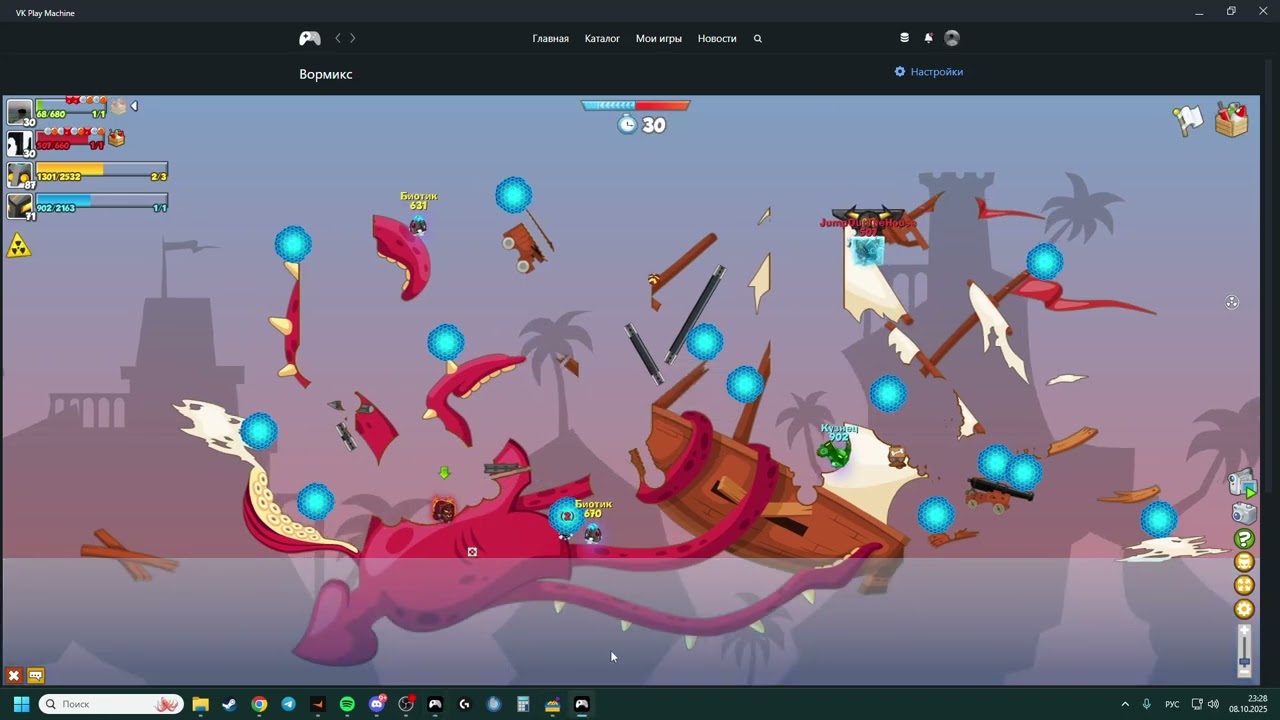The image size is (1280, 720).
Task: Click the cake gift icon beside first player
Action: point(119,106)
